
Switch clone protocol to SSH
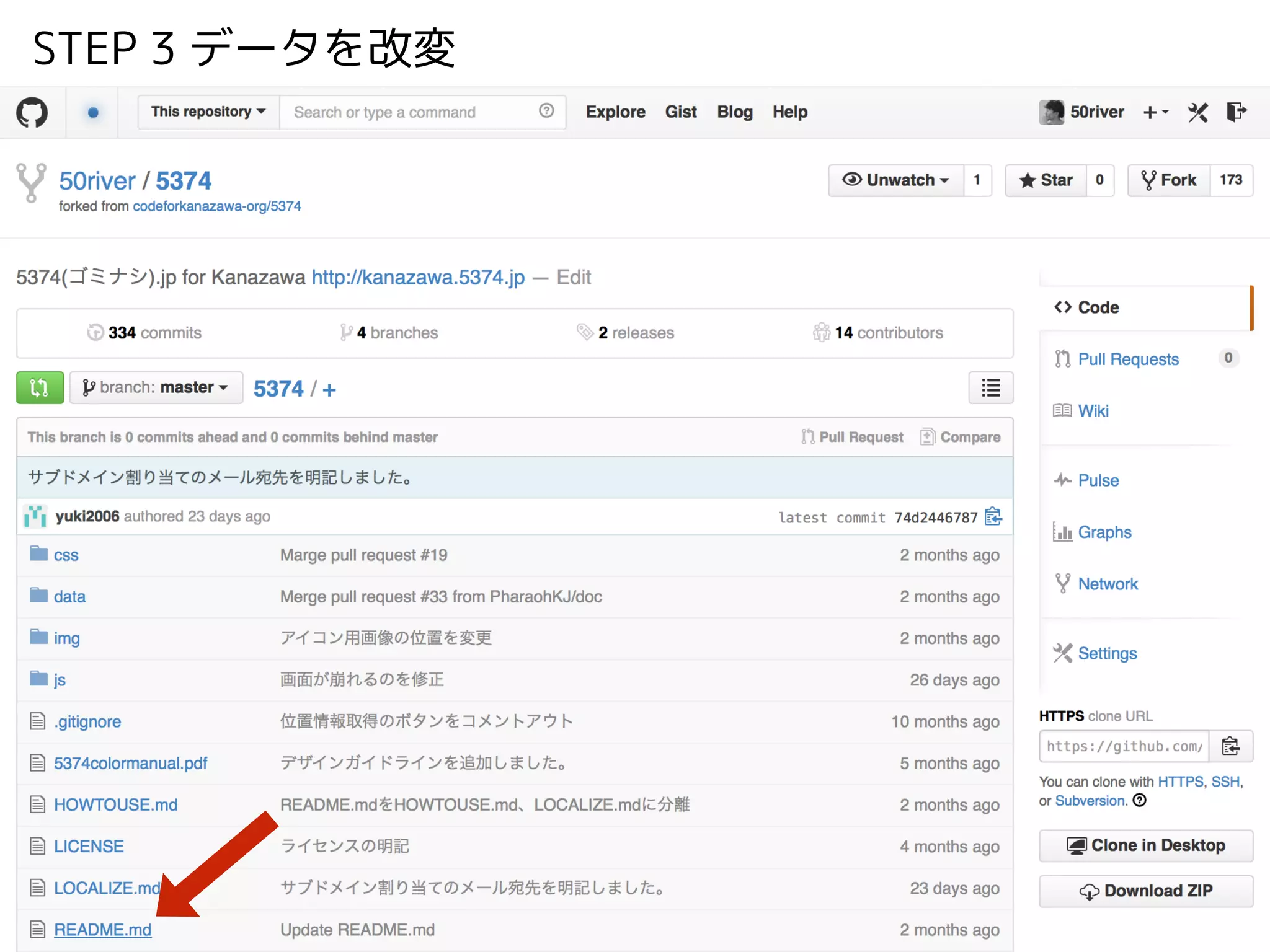point(1226,782)
